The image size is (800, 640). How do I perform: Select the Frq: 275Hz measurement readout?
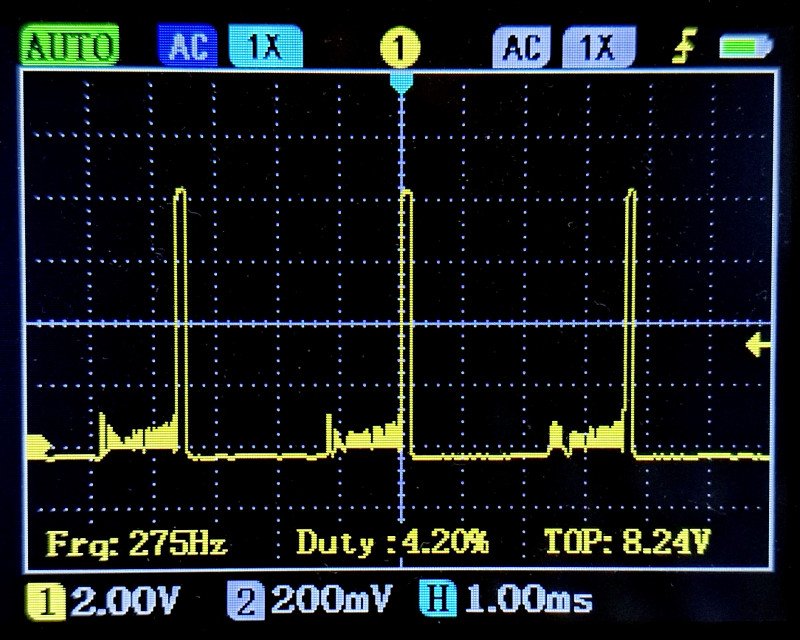[x=137, y=544]
